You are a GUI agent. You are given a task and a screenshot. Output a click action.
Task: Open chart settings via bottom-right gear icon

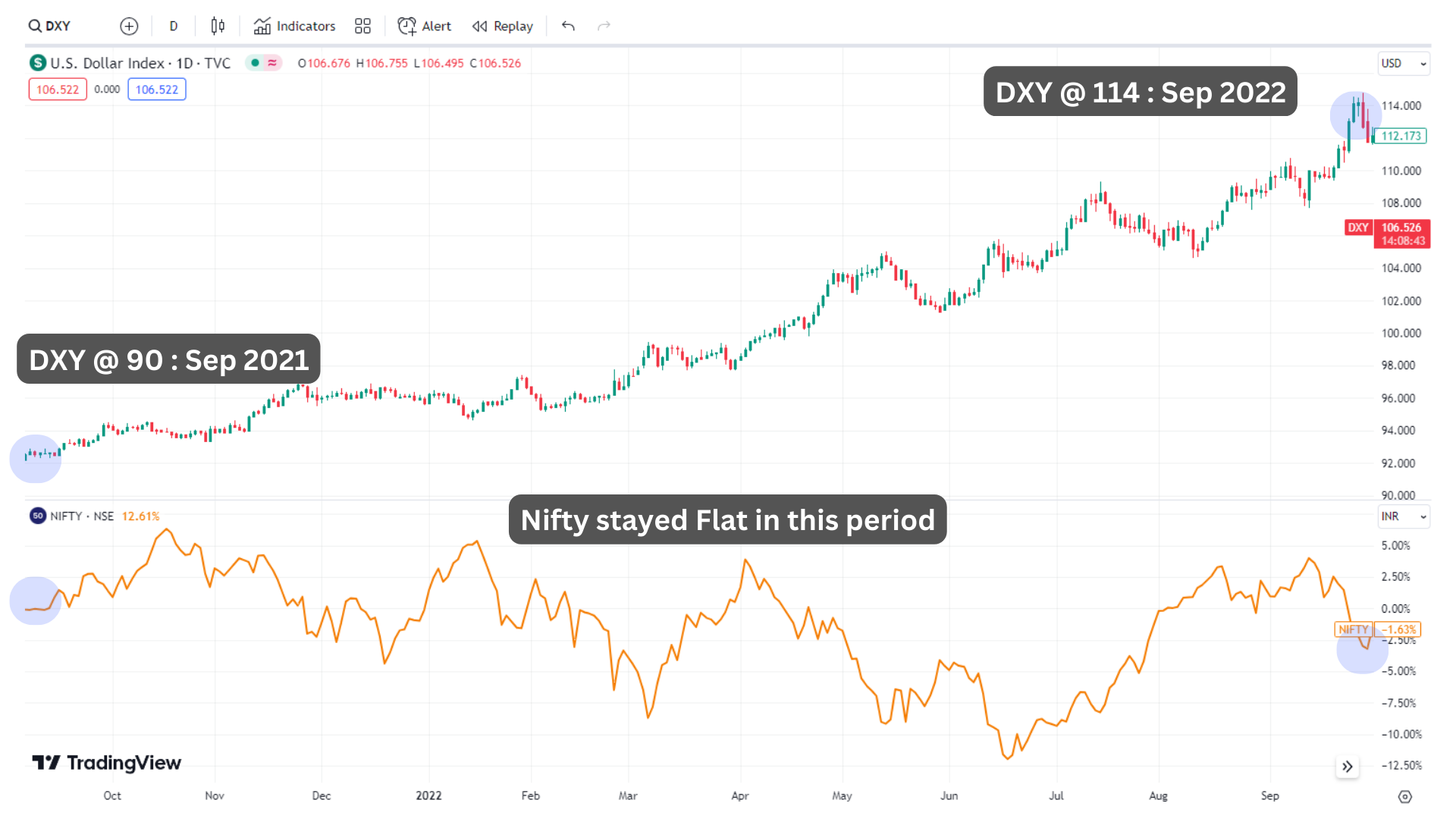click(1404, 795)
